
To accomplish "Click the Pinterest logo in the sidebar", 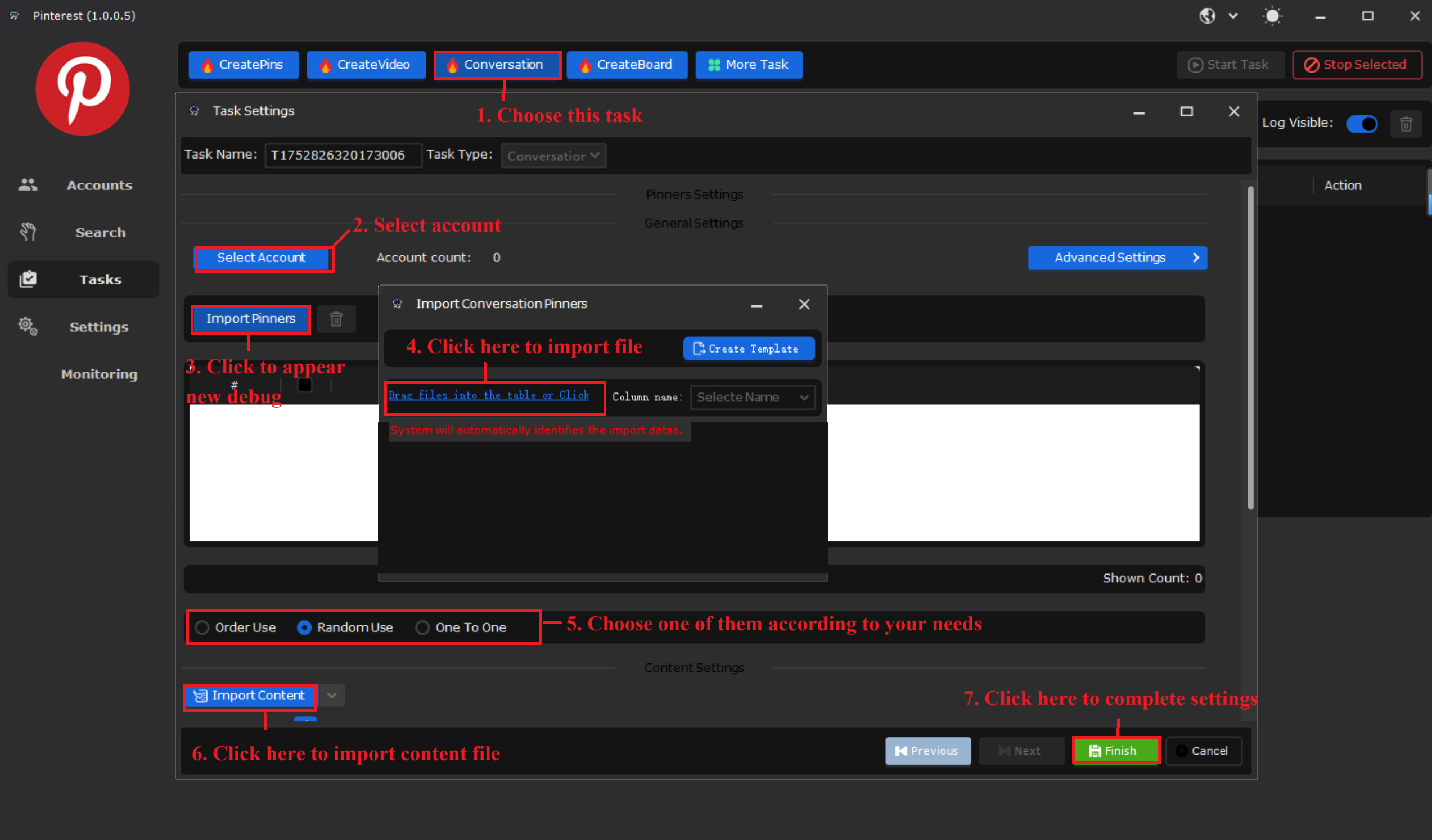I will coord(83,89).
